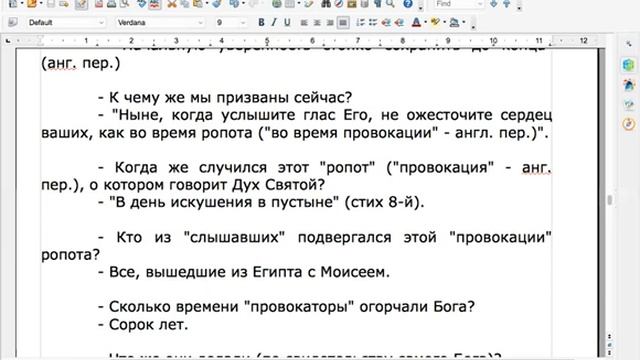Open the sidebar Styles panel icon
Image resolution: width=640 pixels, height=360 pixels.
pyautogui.click(x=629, y=85)
